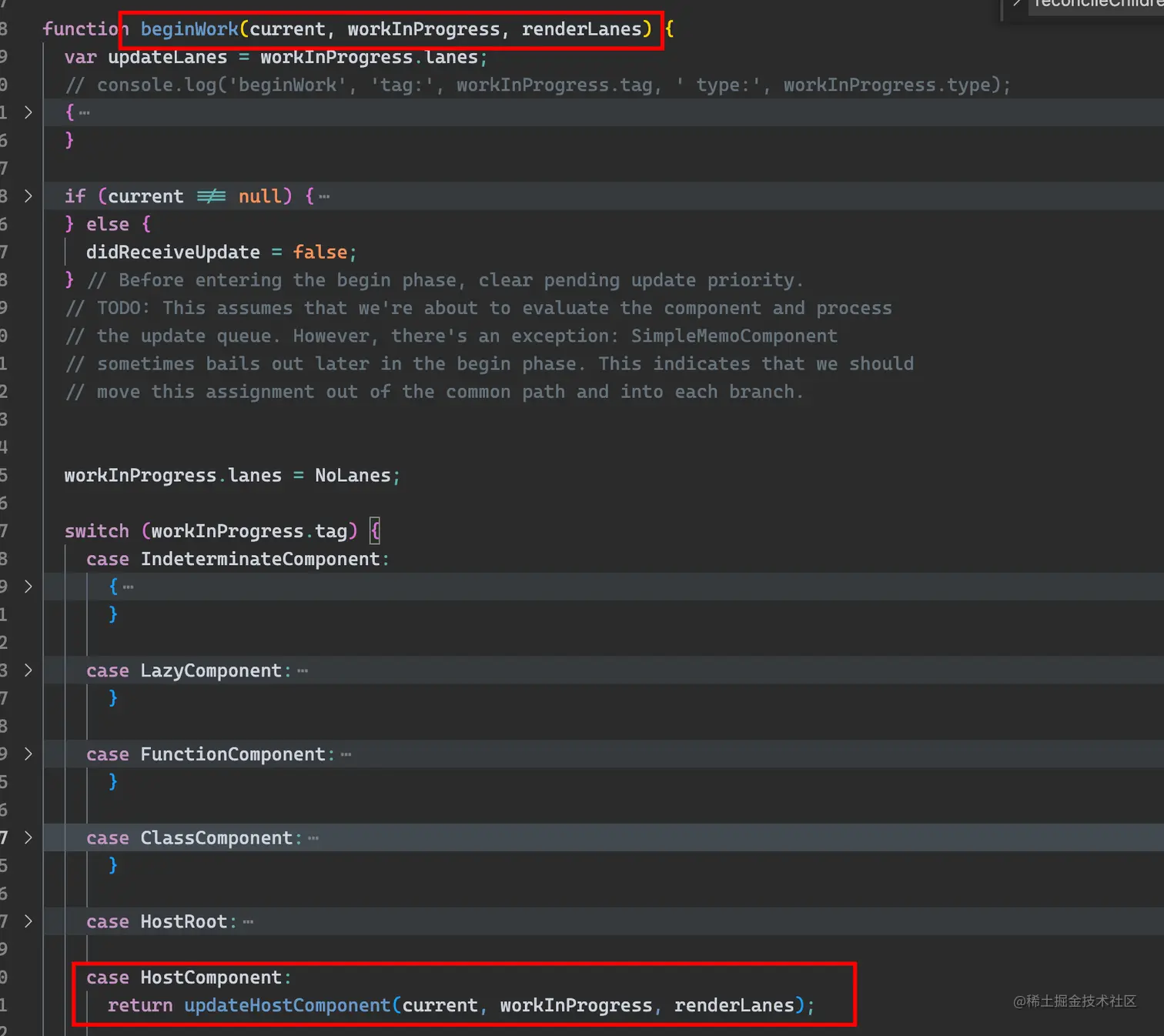Click tag in switch (workInProgress.tag)
The height and width of the screenshot is (1036, 1164).
[x=331, y=531]
